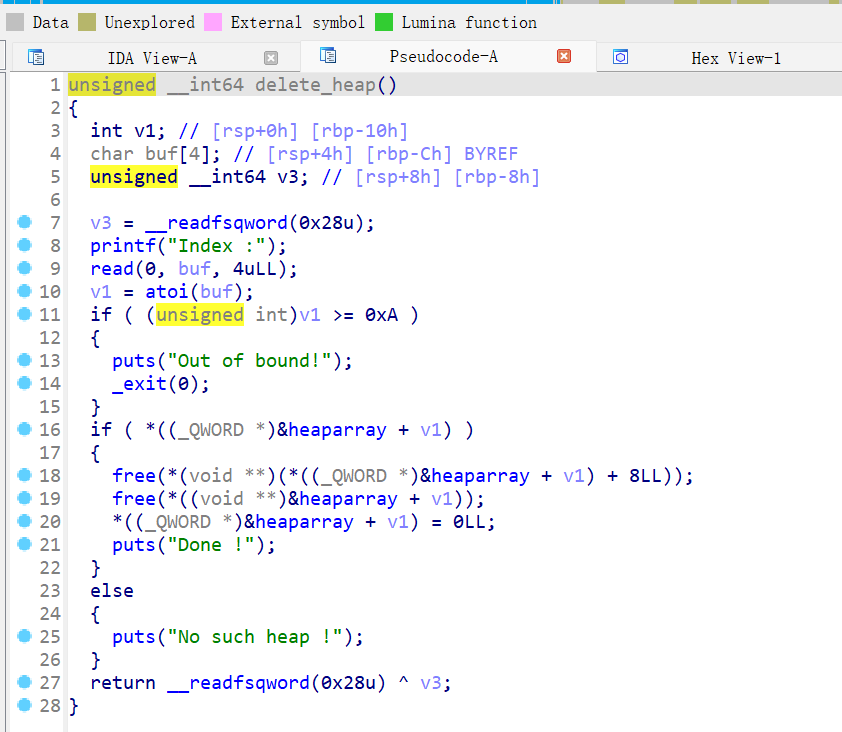
Task: Toggle breakpoint dot on line 18
Action: pos(25,475)
